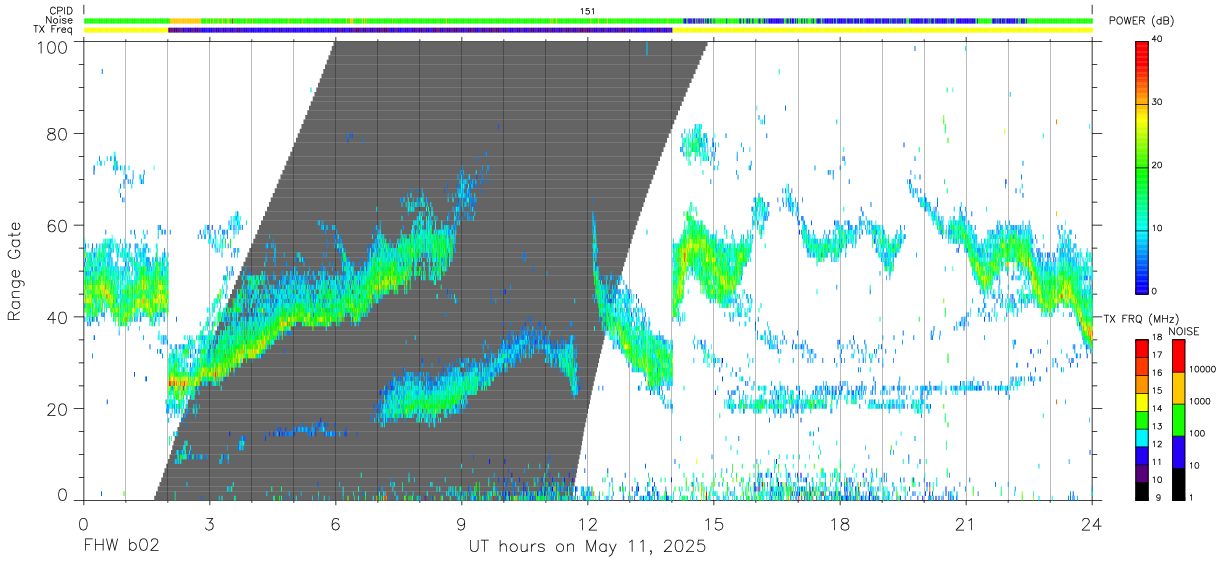
Task: Click the 10000 label on NOISE scale
Action: pos(1205,370)
